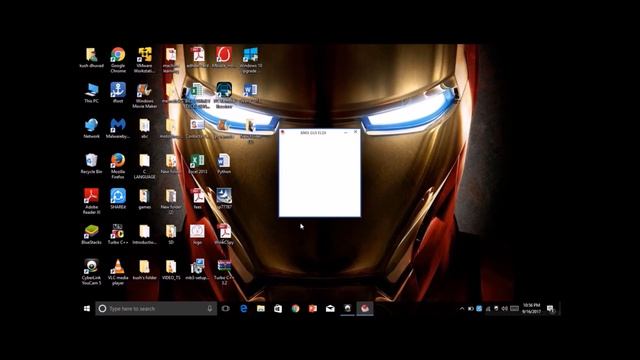Open This PC desktop icon
Viewport: 640px width, 360px height.
[x=91, y=92]
